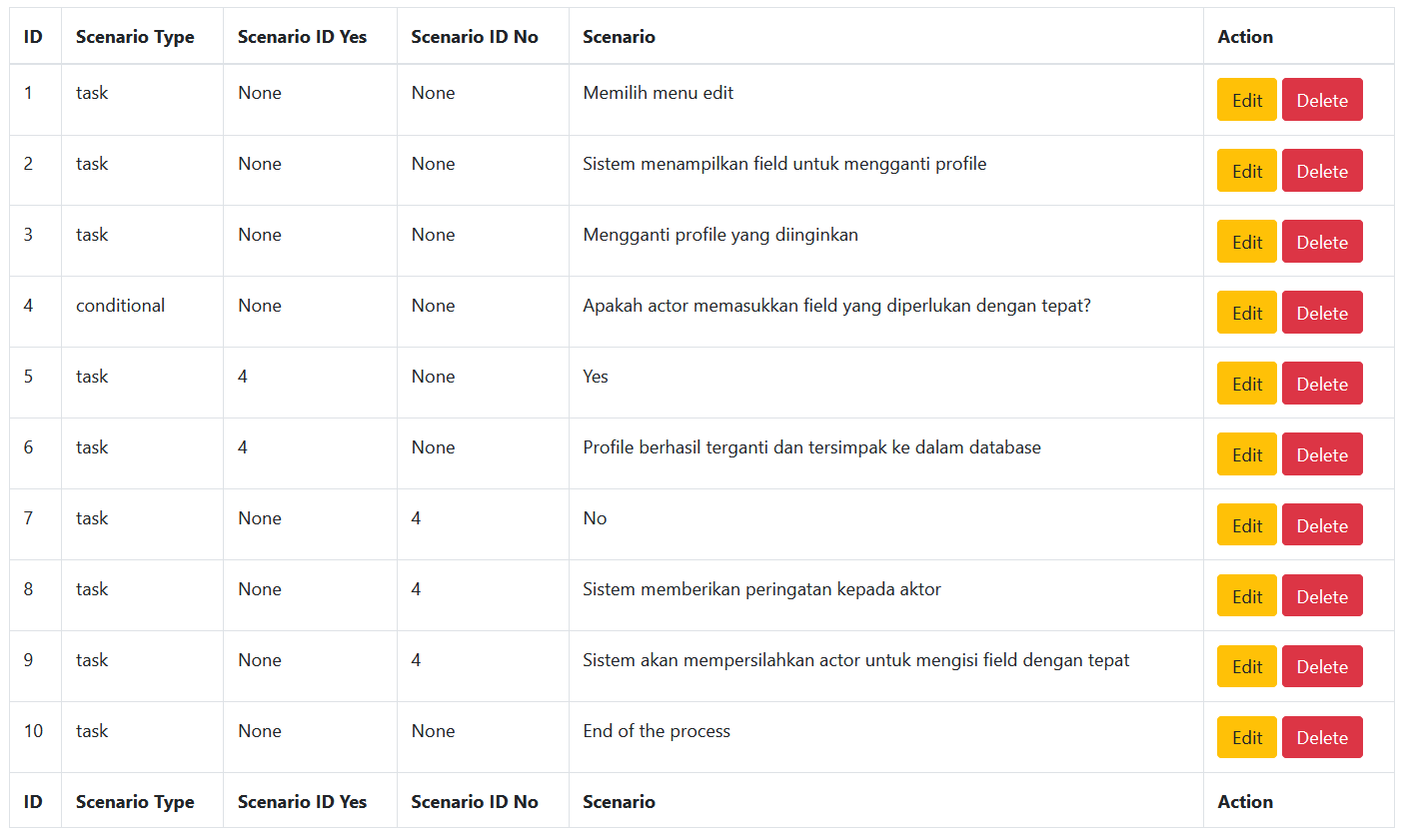Image resolution: width=1405 pixels, height=840 pixels.
Task: Edit scenario about profile tersimpan ke database
Action: [1246, 453]
